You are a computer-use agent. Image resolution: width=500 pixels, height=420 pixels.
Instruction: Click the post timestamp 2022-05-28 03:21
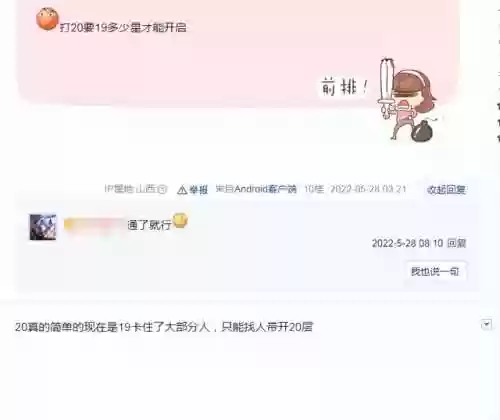[368, 189]
